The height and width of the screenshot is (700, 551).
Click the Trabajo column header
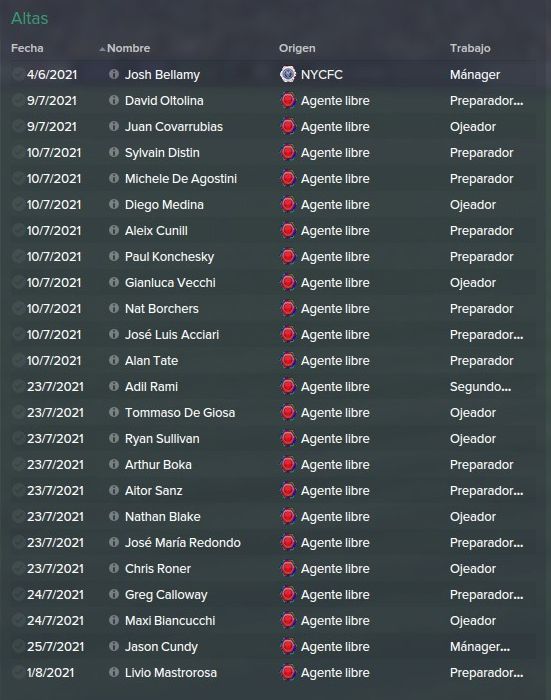[x=470, y=48]
